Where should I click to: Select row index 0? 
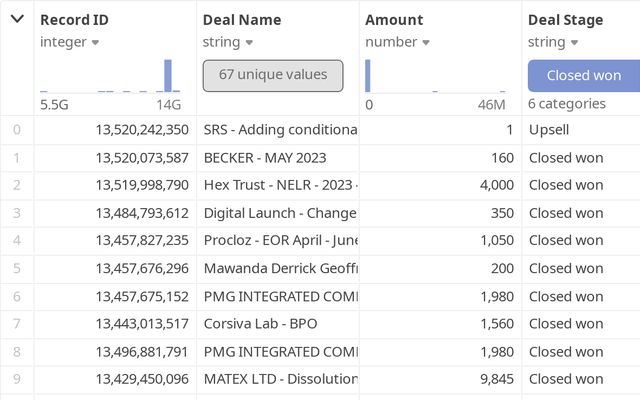point(16,130)
